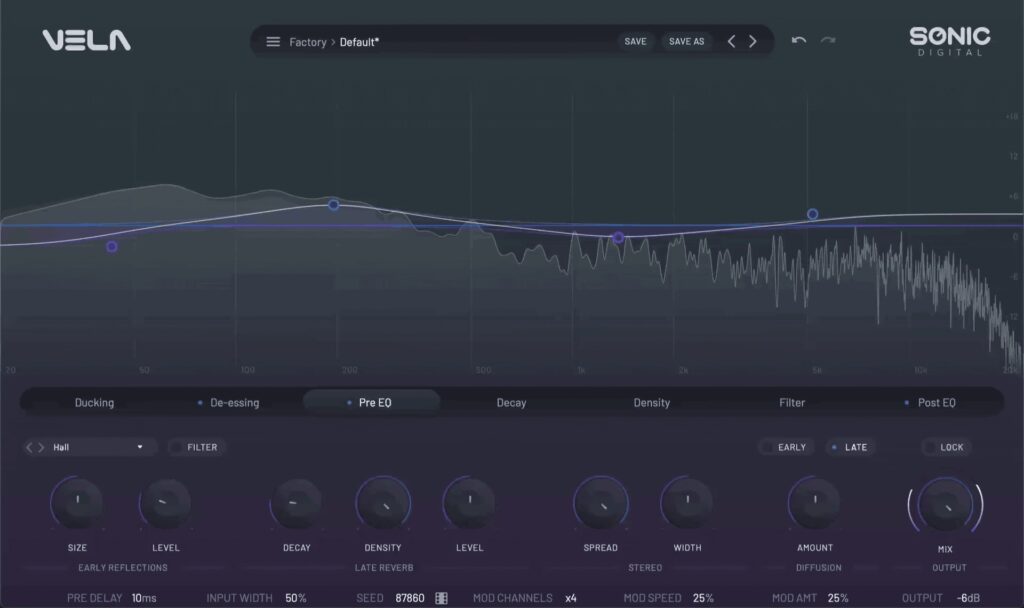Click the late reverb DECAY knob
The image size is (1024, 608).
296,503
